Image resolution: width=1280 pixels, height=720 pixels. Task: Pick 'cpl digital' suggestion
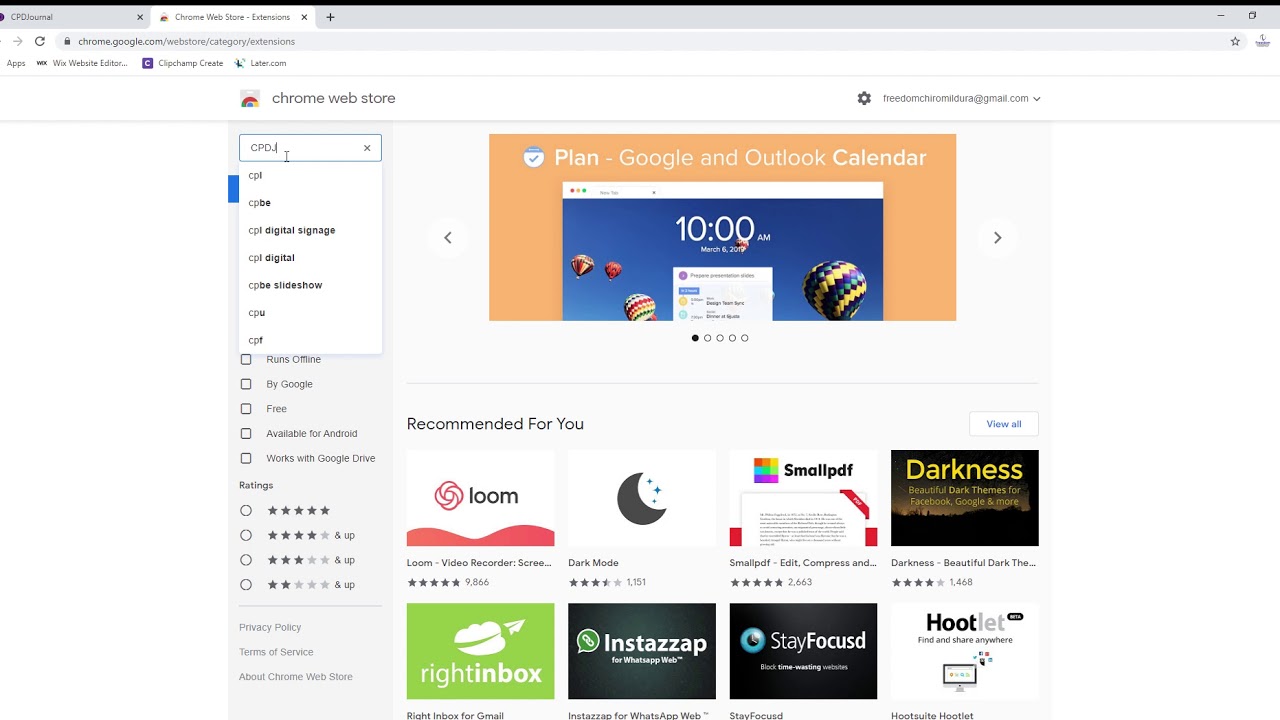(x=310, y=257)
